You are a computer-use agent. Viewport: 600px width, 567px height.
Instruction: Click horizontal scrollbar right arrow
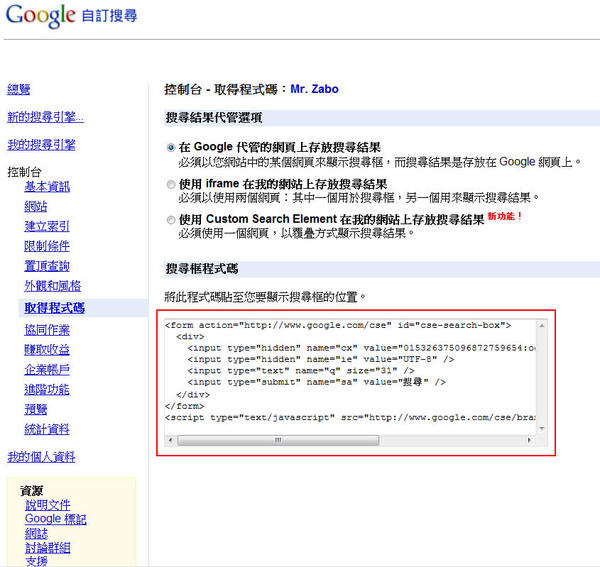(529, 440)
